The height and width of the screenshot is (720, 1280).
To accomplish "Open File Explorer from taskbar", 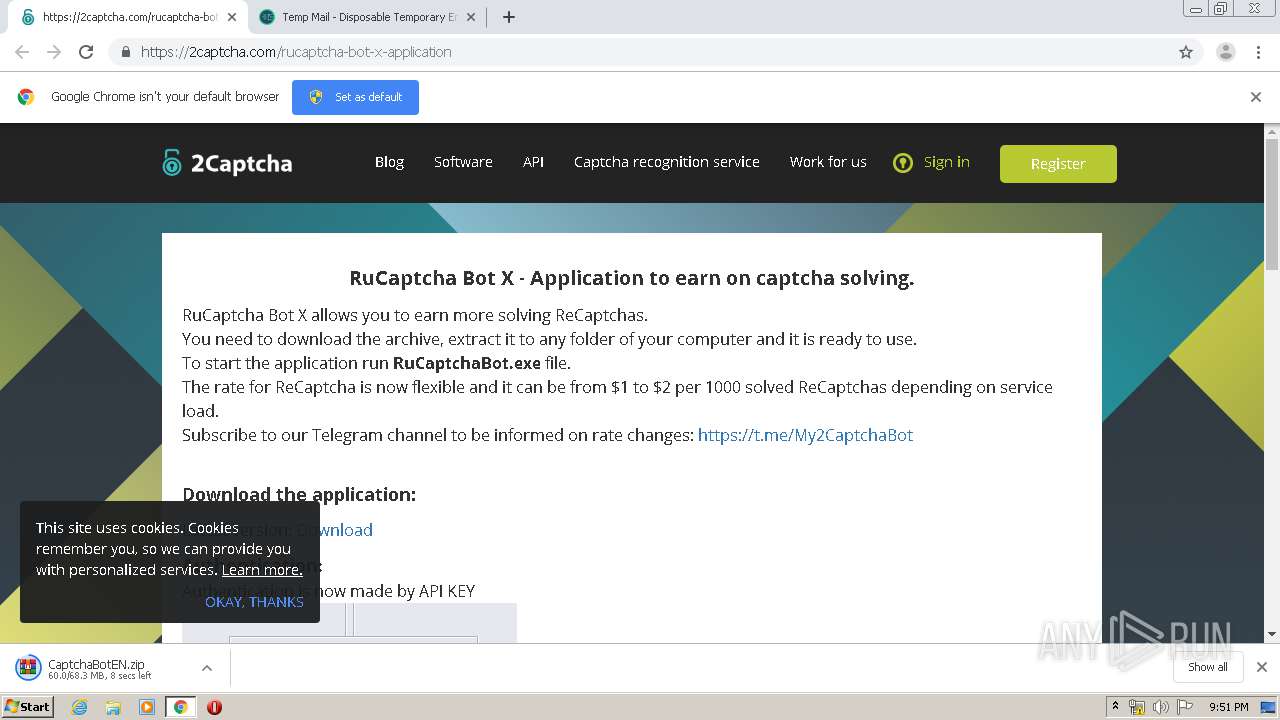I will (113, 707).
